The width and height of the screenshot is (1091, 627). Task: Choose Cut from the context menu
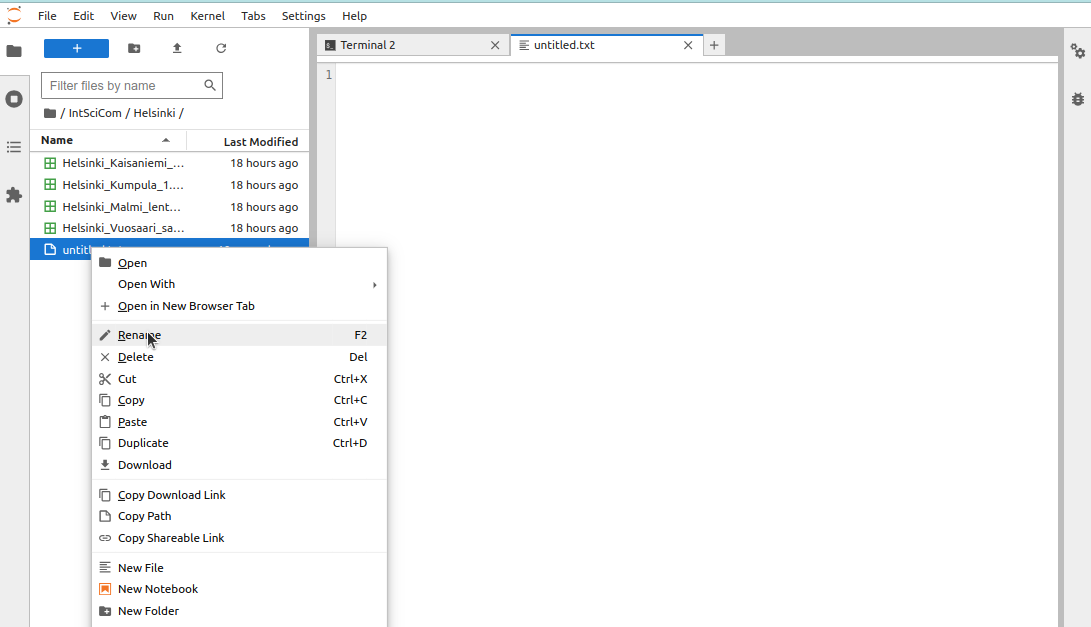(x=239, y=379)
